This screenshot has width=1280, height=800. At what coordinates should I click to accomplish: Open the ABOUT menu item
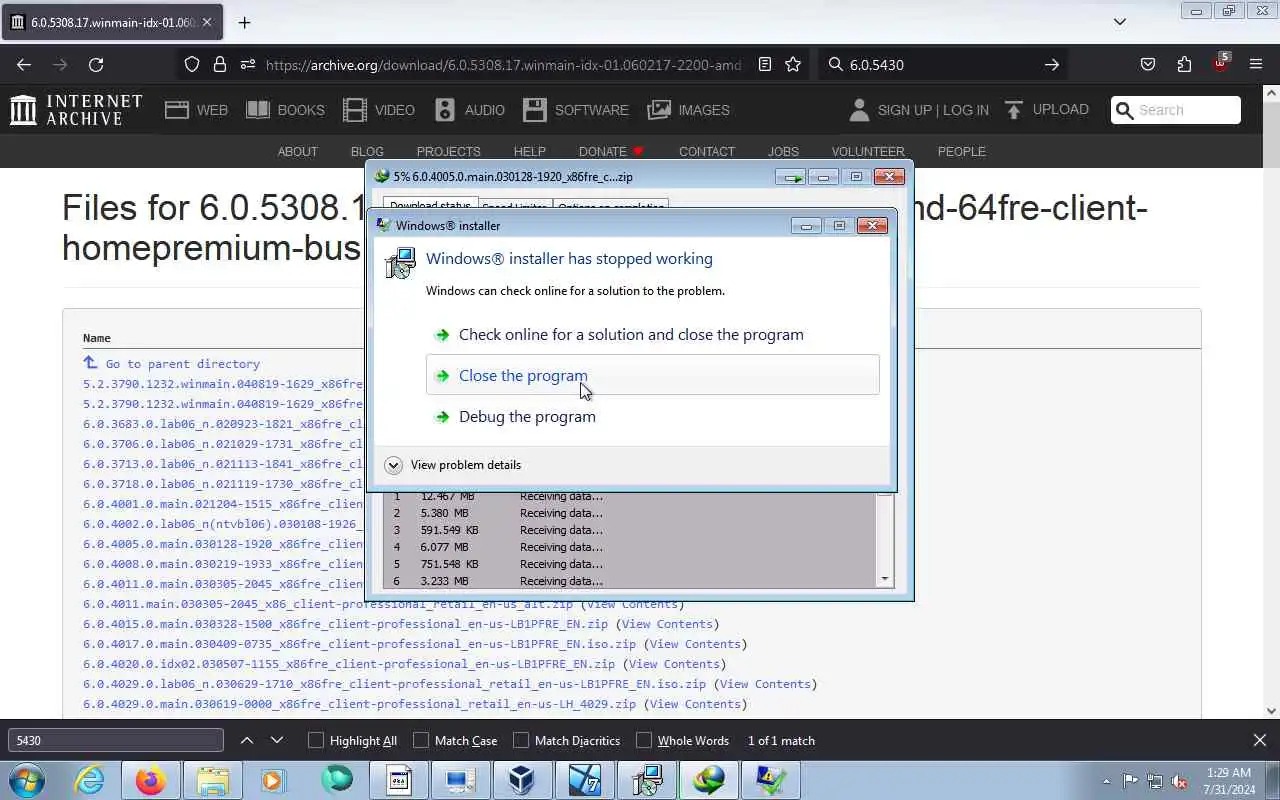pyautogui.click(x=297, y=152)
